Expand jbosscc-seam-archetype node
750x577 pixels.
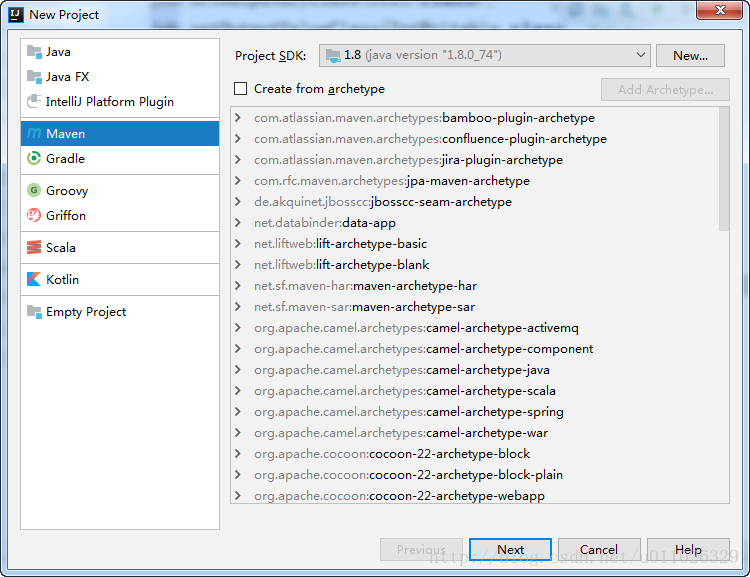point(238,202)
